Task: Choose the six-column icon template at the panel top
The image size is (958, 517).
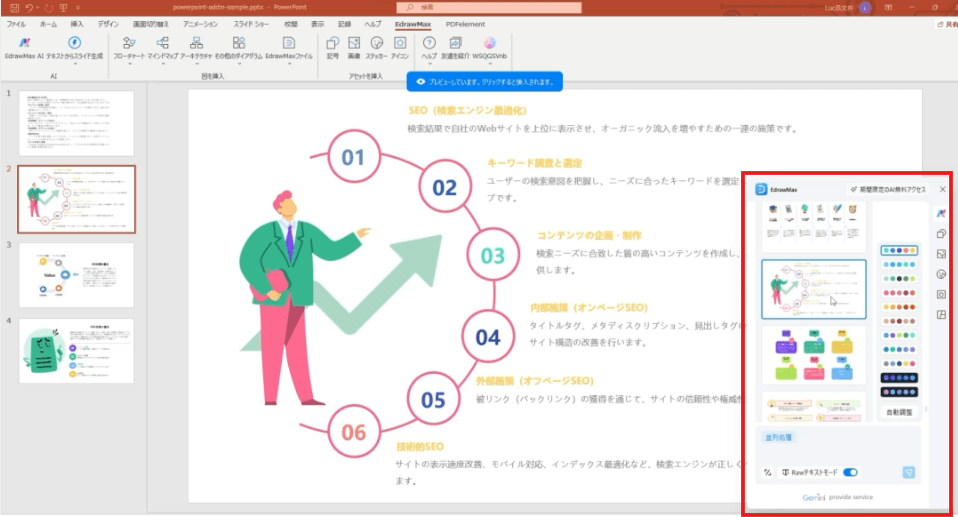Action: click(814, 227)
